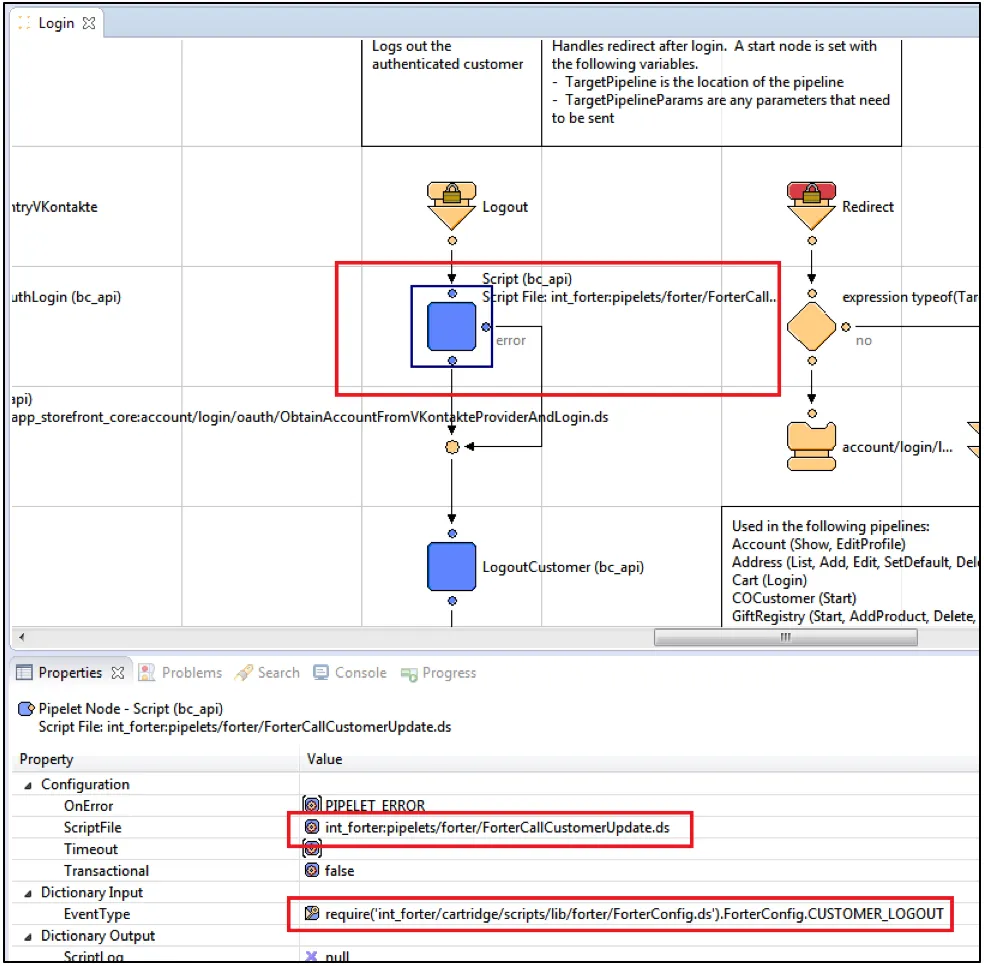Switch to the Login editor tab
Viewport: 984px width, 966px height.
[x=56, y=23]
